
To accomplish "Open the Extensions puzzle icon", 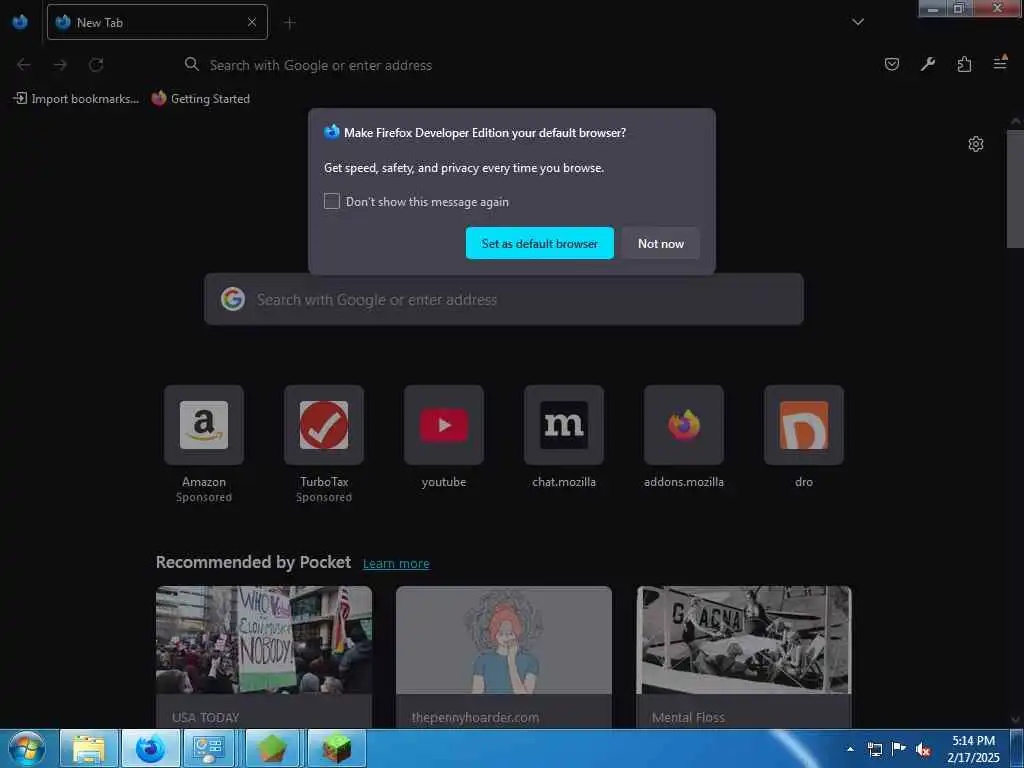I will pyautogui.click(x=964, y=64).
